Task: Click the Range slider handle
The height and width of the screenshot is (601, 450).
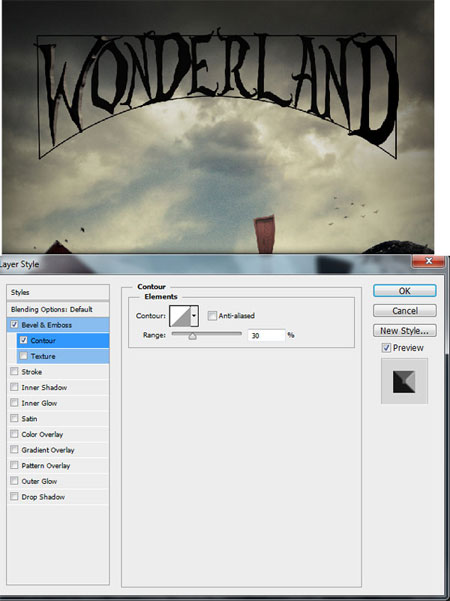Action: pyautogui.click(x=192, y=336)
